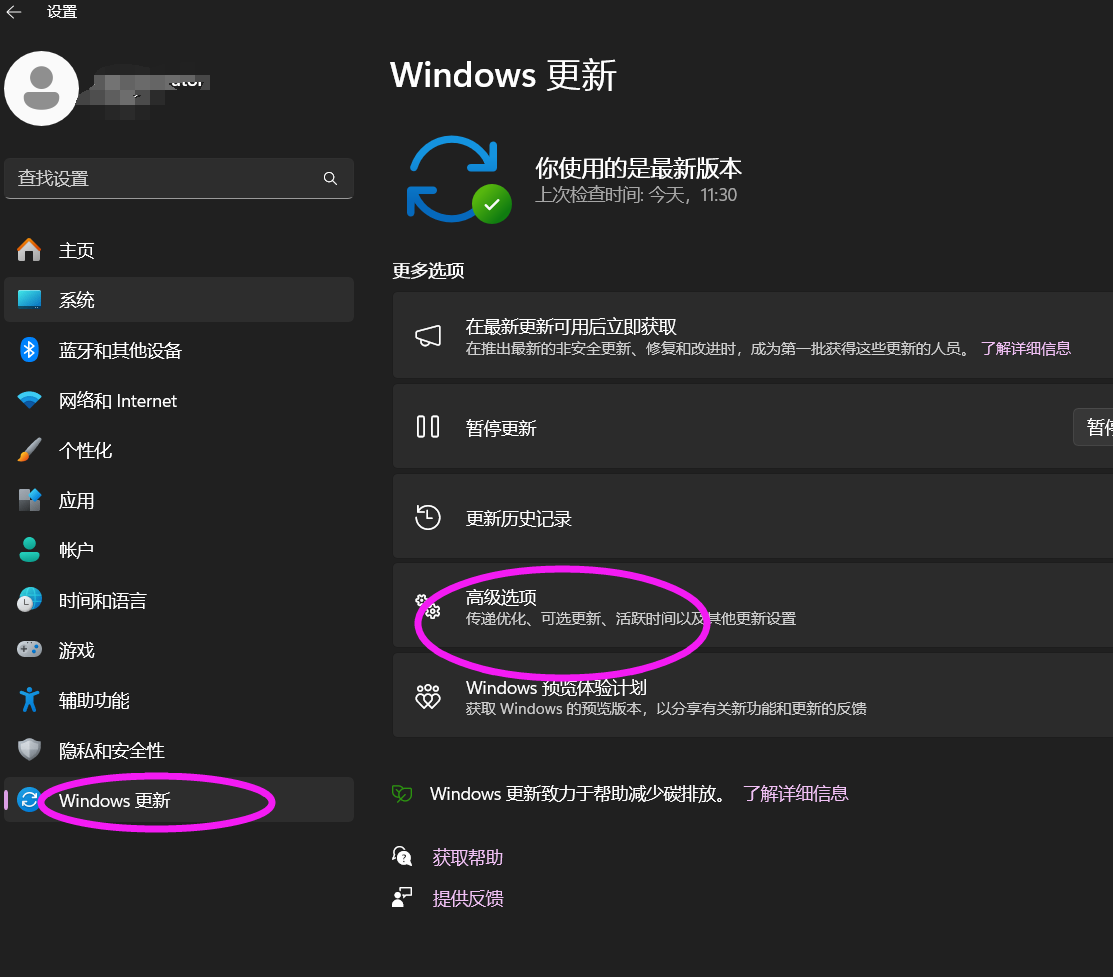Open Accessibility via the person icon
This screenshot has height=977, width=1113.
pyautogui.click(x=28, y=700)
